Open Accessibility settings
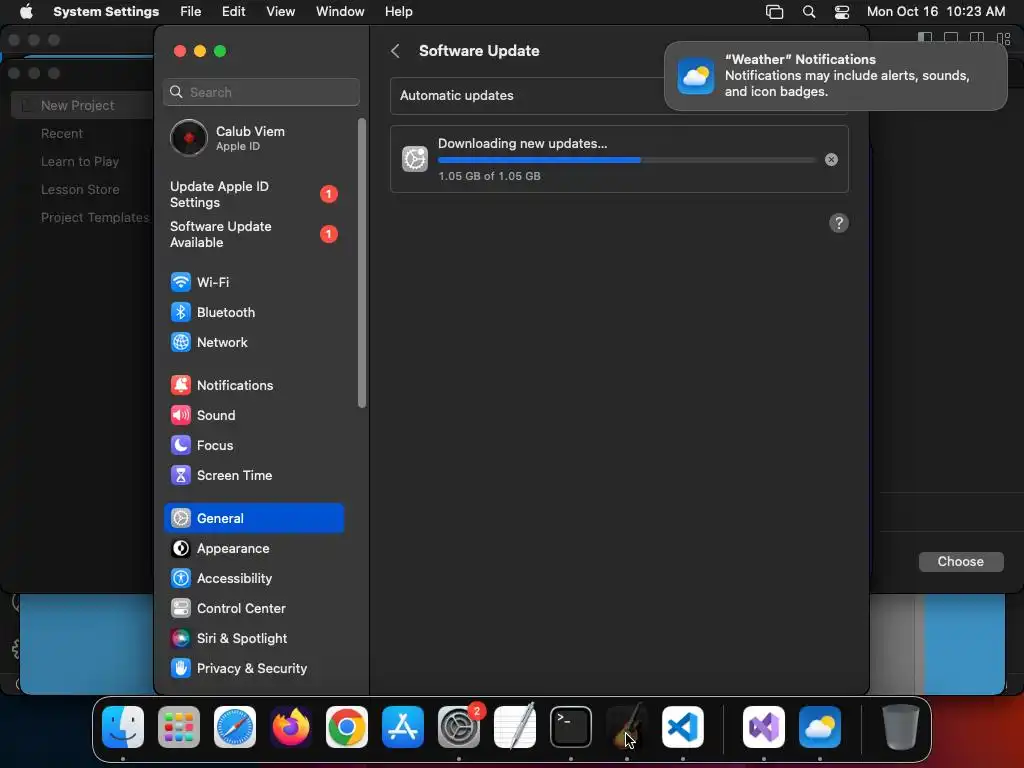Image resolution: width=1024 pixels, height=768 pixels. point(253,579)
